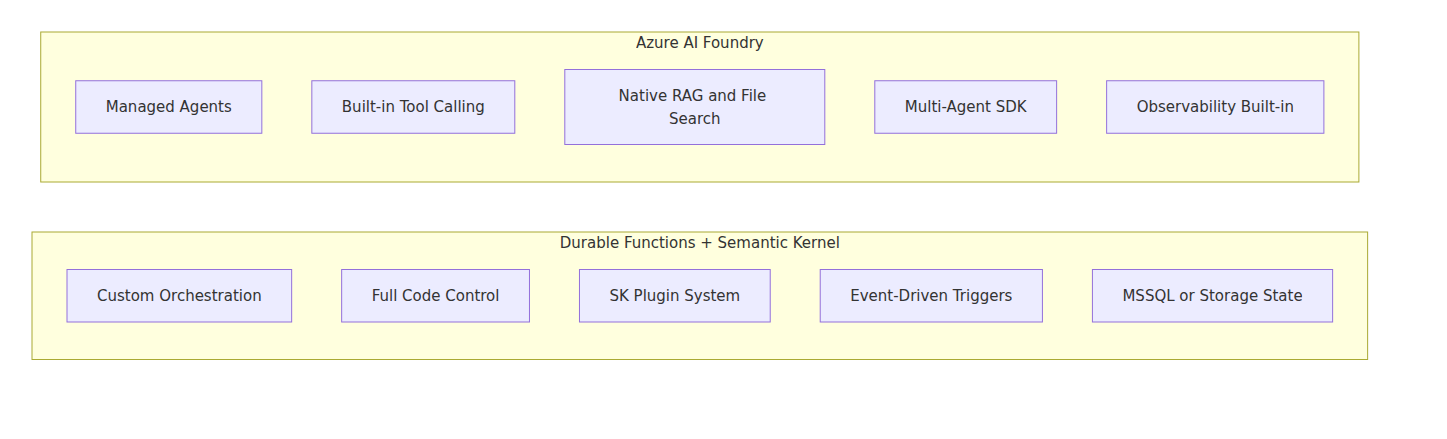Select the Event-Driven Triggers node
This screenshot has width=1447, height=439.
point(931,296)
